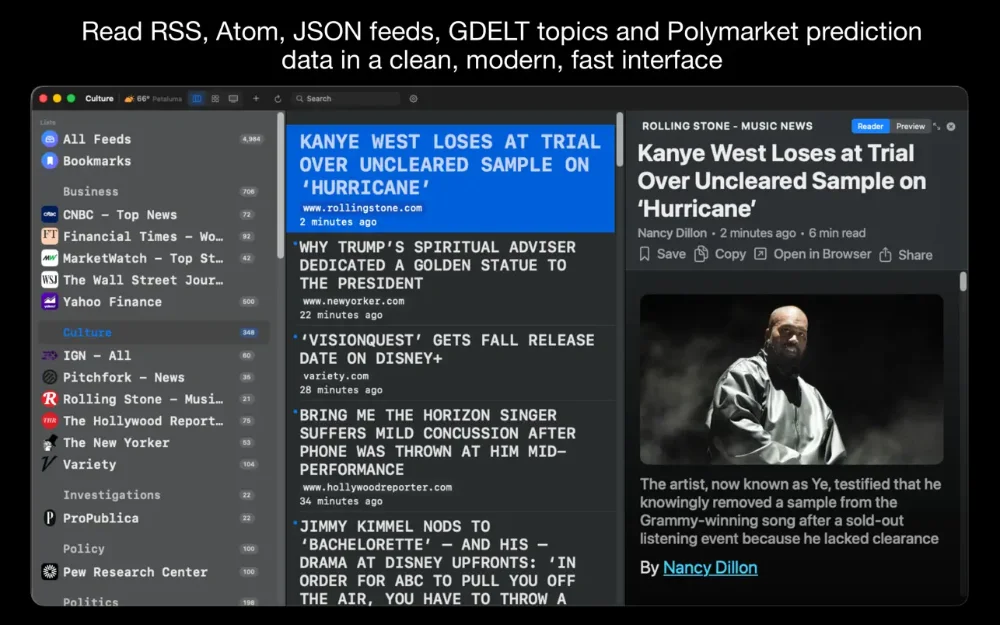Open the IGN – All feed

pos(153,355)
